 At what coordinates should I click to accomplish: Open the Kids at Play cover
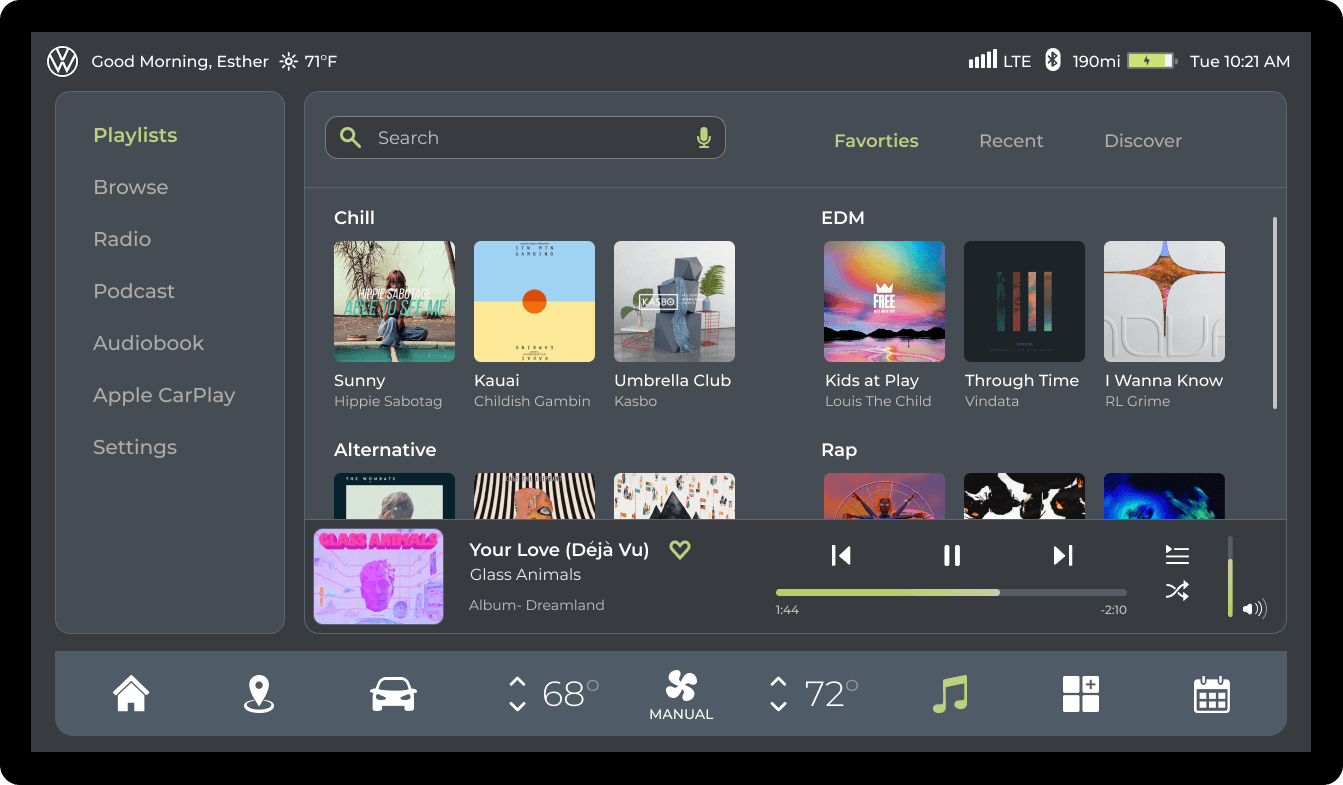[884, 301]
